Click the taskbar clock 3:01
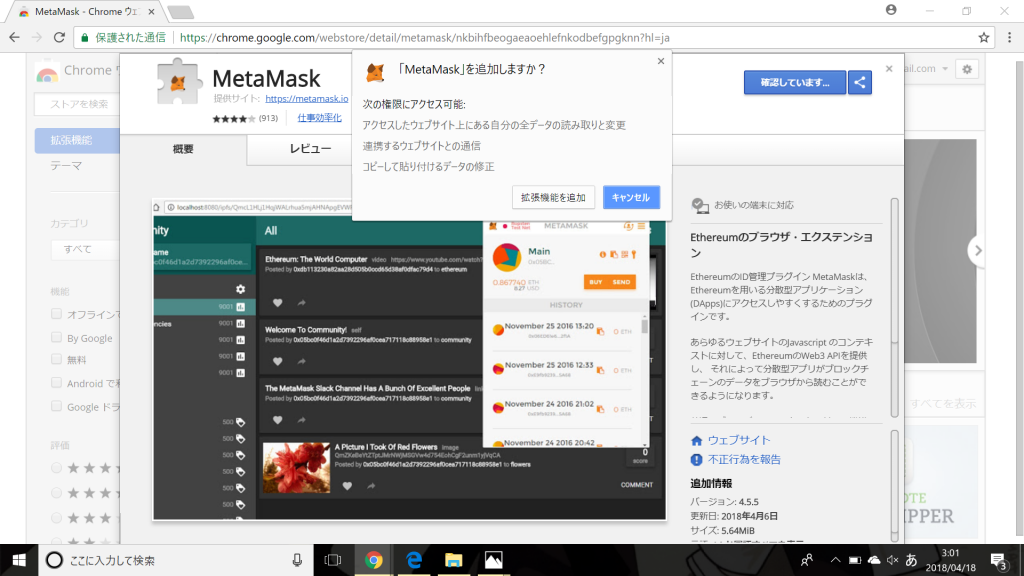1024x576 pixels. (x=950, y=553)
